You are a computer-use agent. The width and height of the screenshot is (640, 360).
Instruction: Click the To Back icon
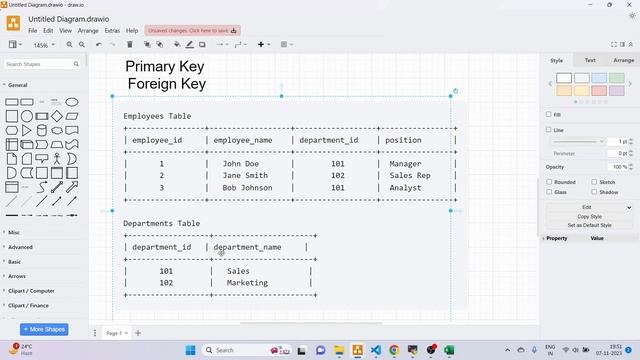(x=160, y=44)
